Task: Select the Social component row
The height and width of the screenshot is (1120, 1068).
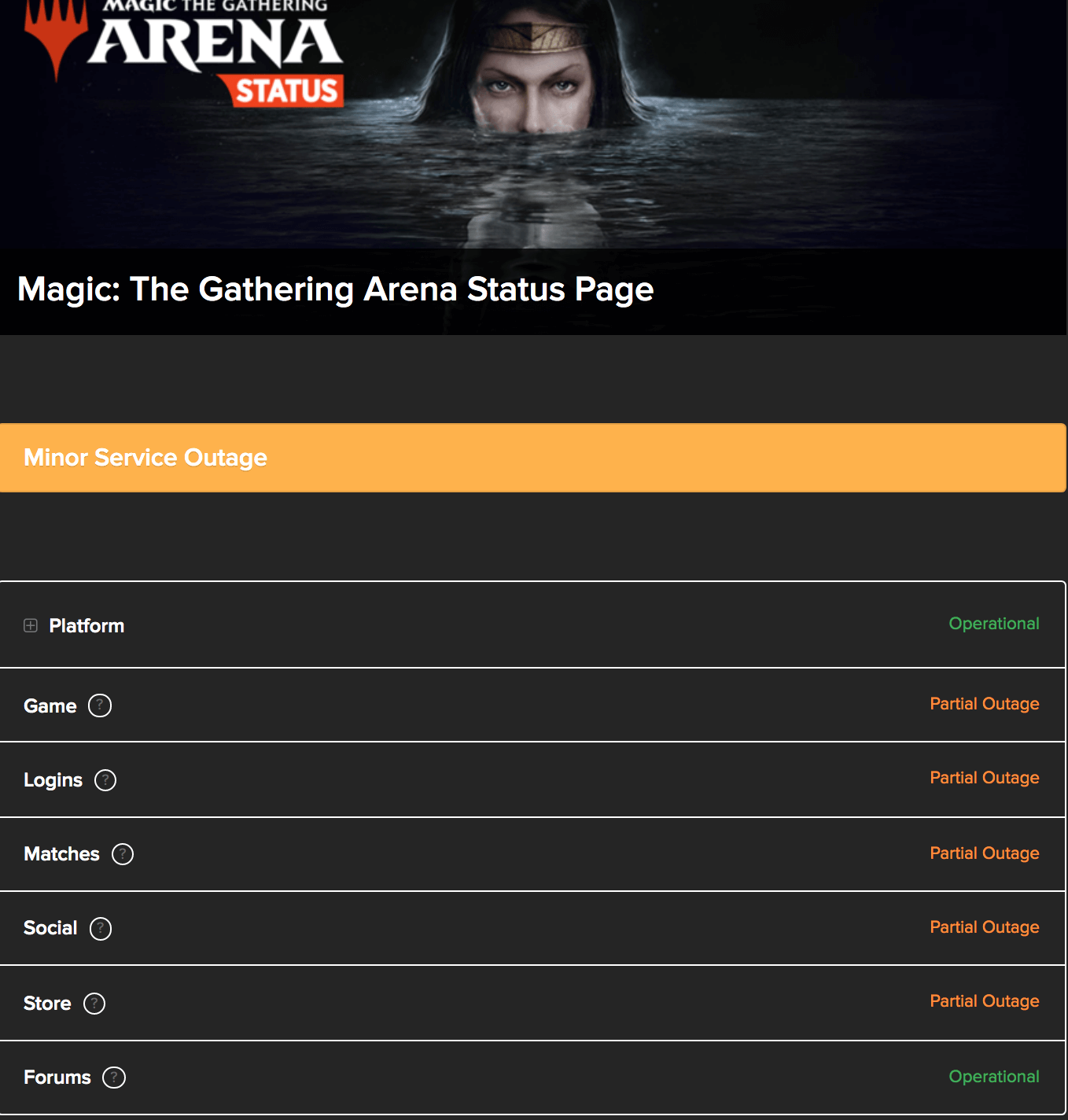Action: (x=534, y=929)
